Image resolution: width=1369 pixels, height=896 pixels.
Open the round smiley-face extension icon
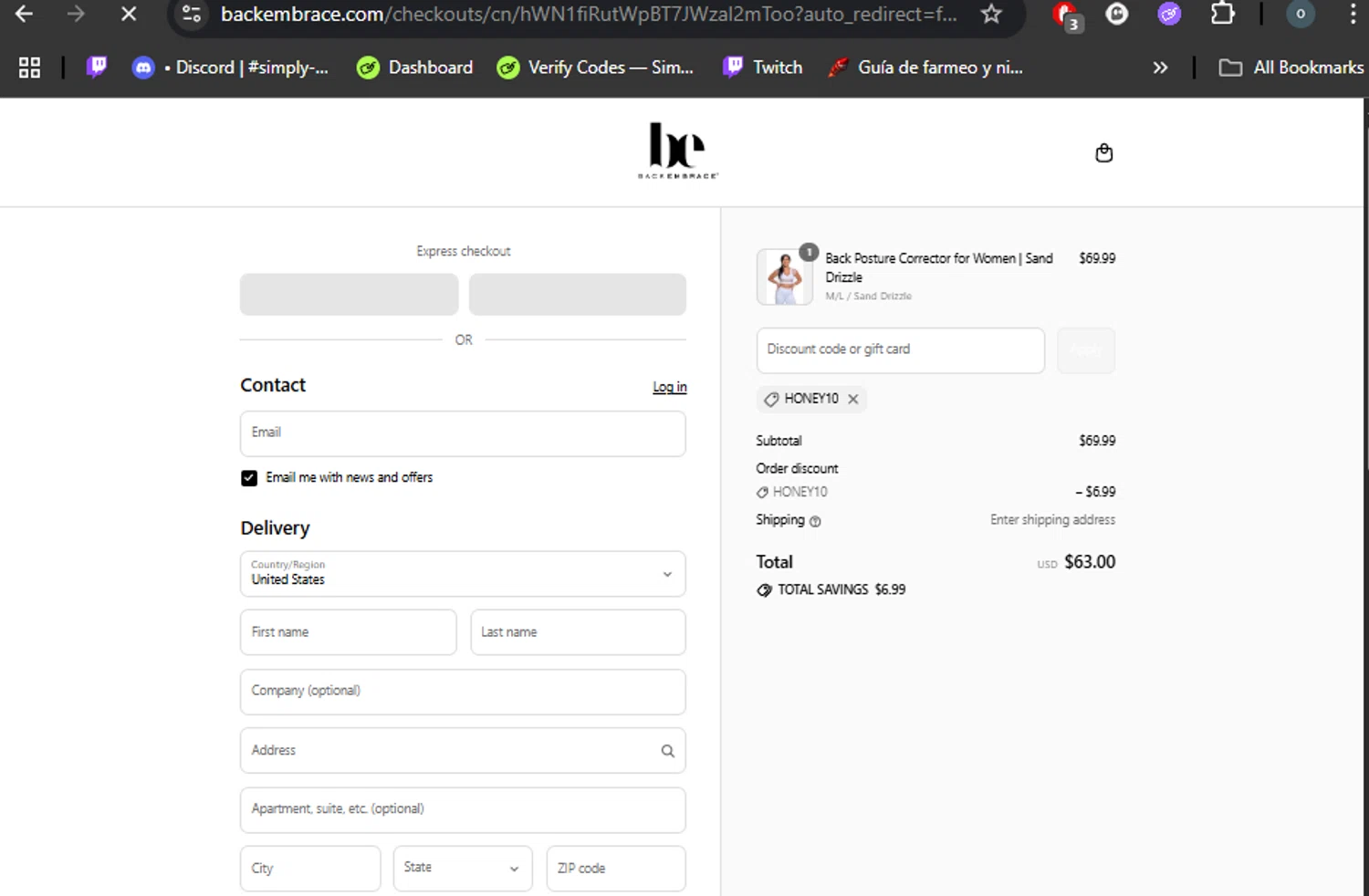(x=1117, y=14)
